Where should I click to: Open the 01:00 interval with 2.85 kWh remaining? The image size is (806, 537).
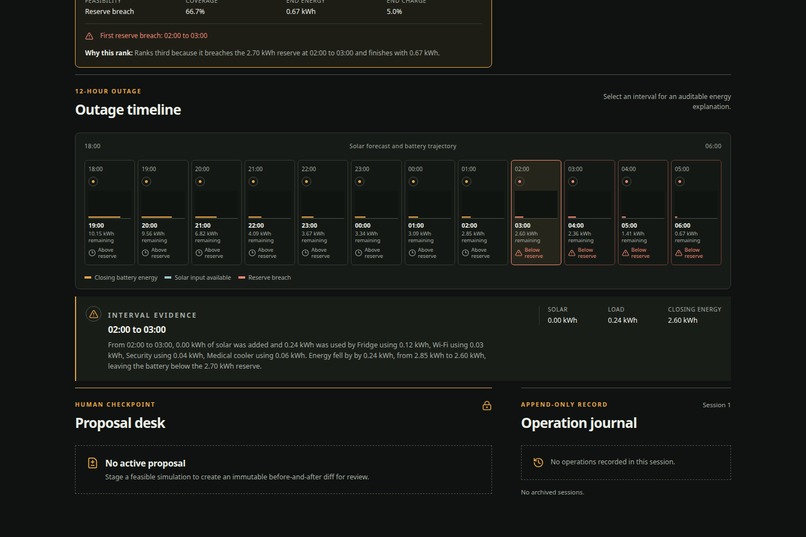[x=483, y=213]
